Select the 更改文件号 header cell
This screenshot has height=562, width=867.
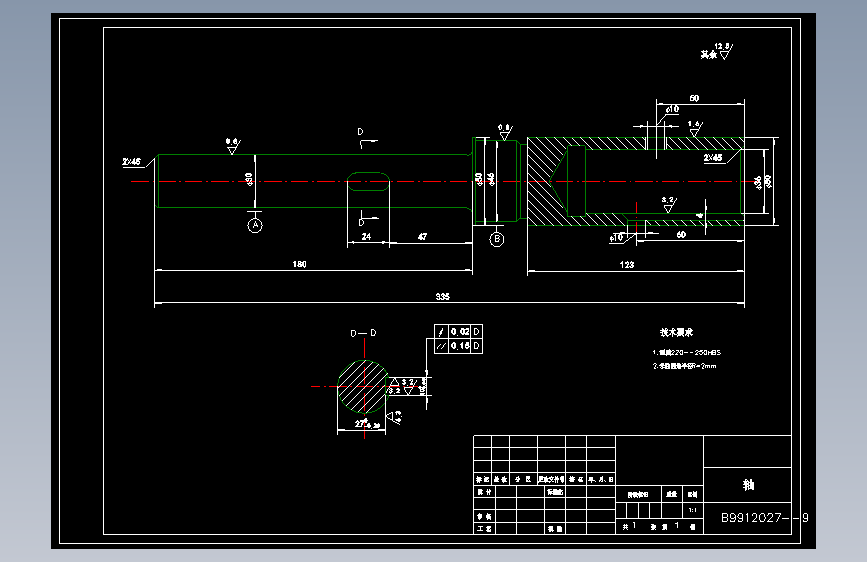(x=551, y=480)
